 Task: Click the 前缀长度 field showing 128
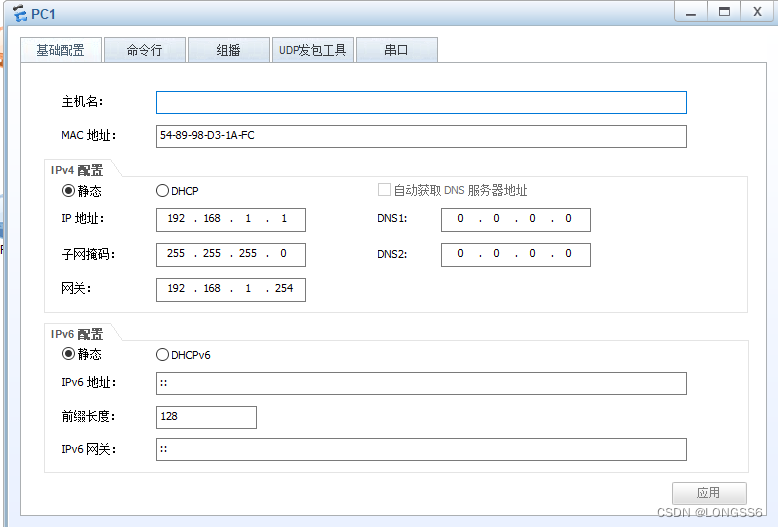206,417
